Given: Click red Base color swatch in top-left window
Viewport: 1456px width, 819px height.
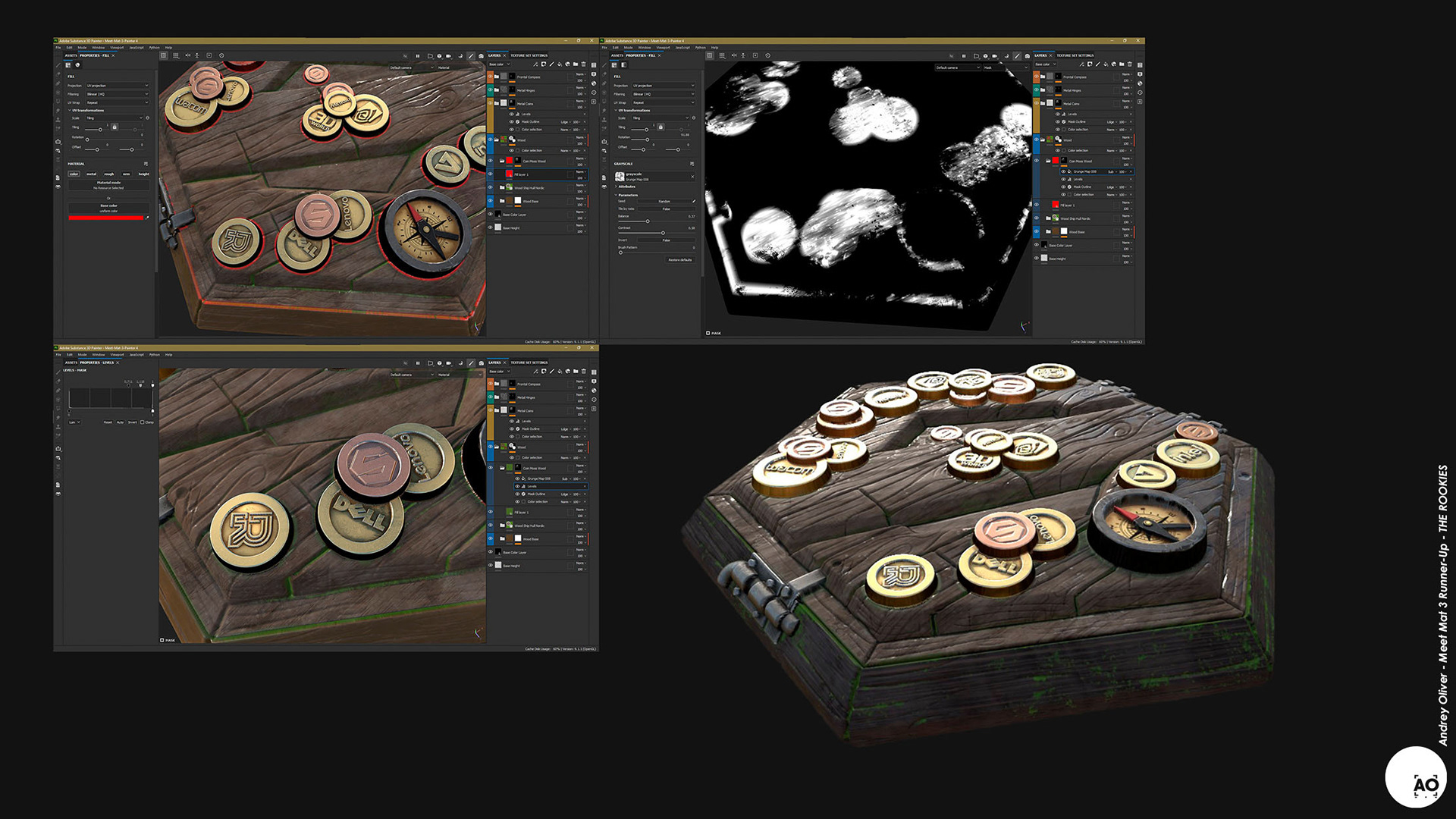Looking at the screenshot, I should 106,218.
